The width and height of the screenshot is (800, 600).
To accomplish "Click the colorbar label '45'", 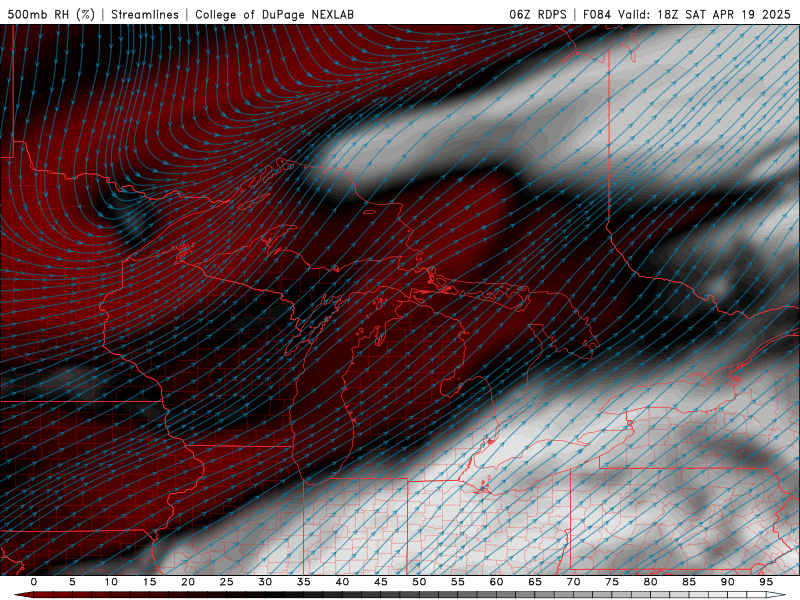I will [x=381, y=582].
